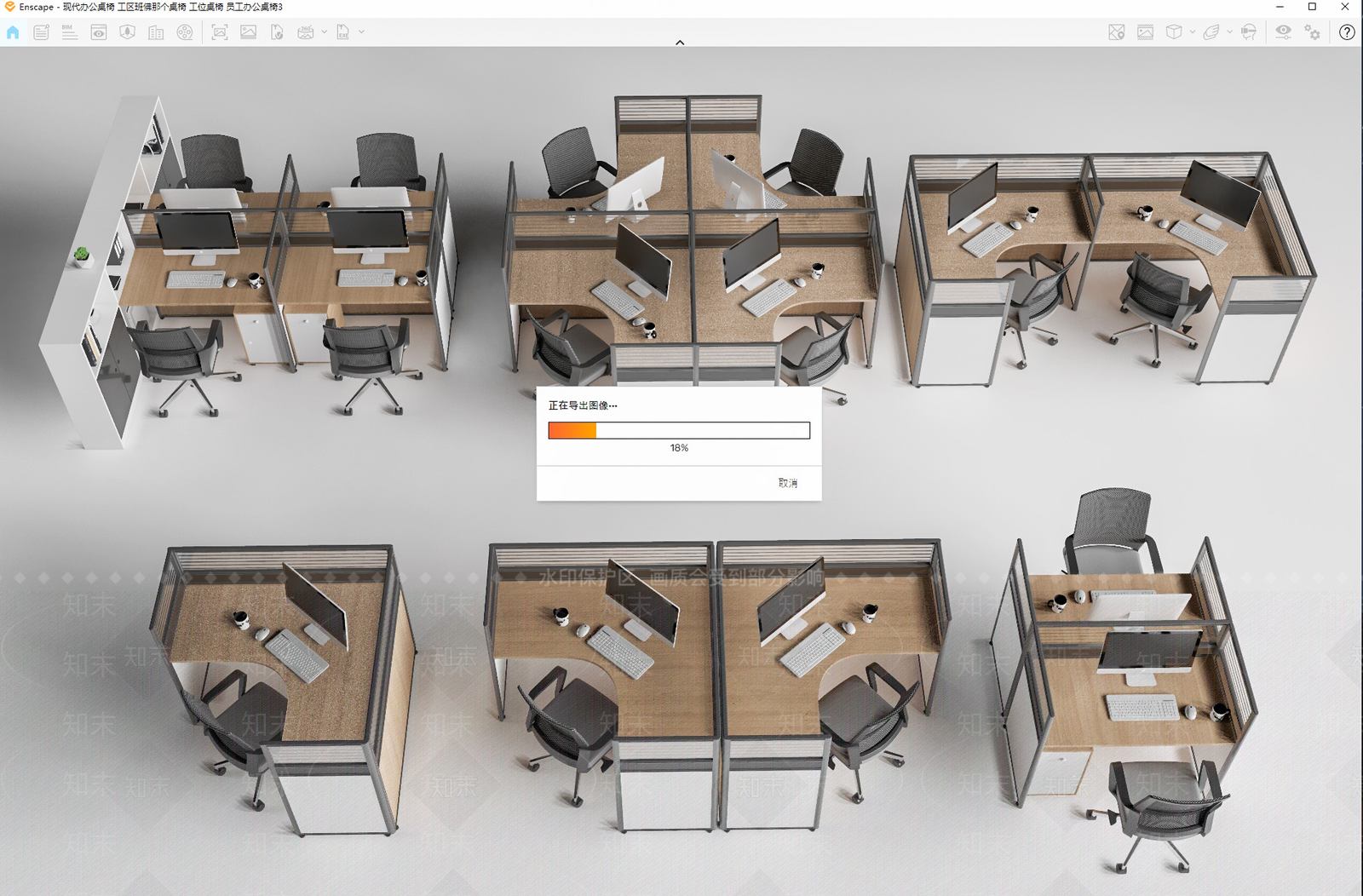Viewport: 1363px width, 896px height.
Task: Expand the 360 panorama dropdown arrow
Action: pos(325,32)
